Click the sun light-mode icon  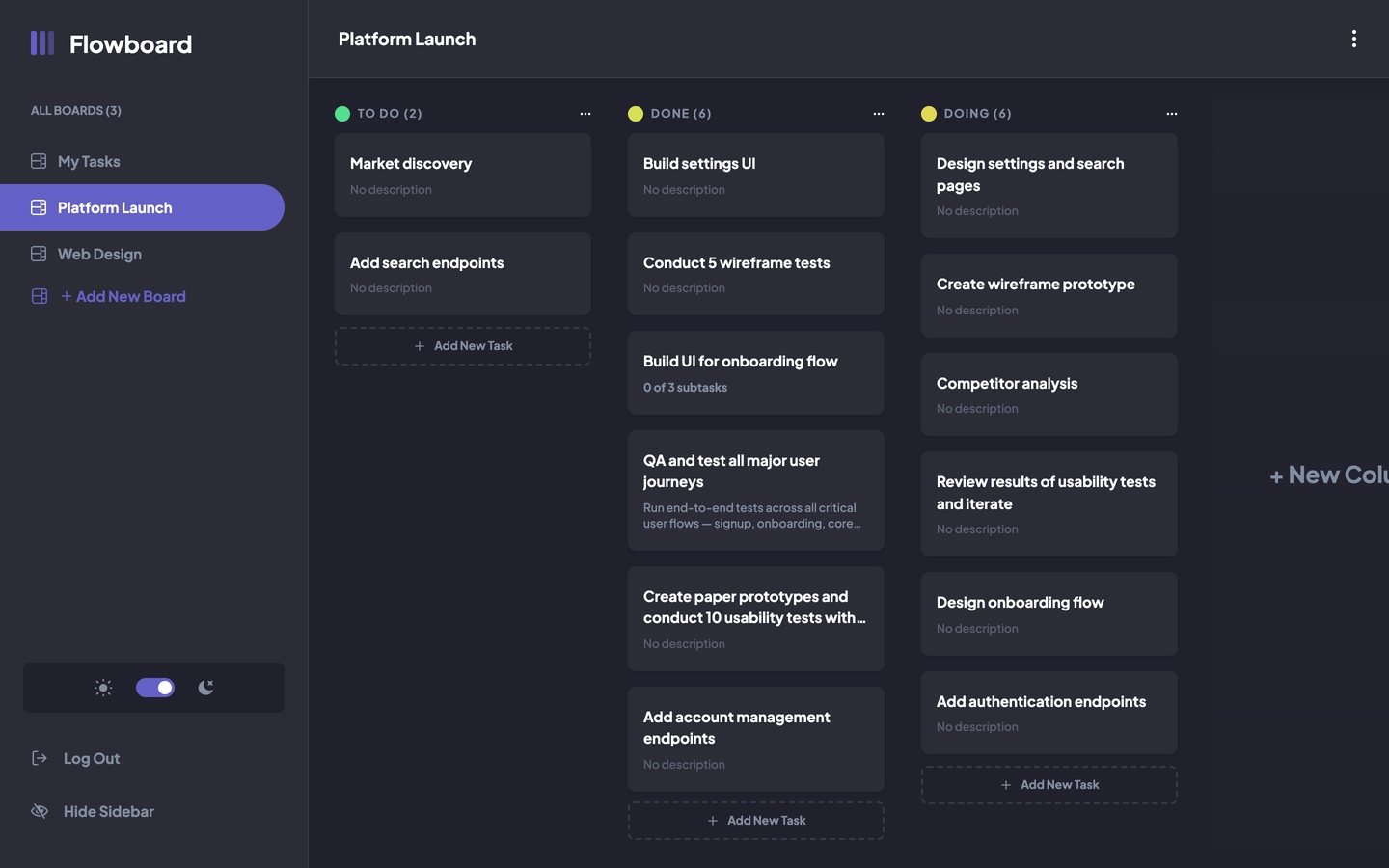click(103, 688)
